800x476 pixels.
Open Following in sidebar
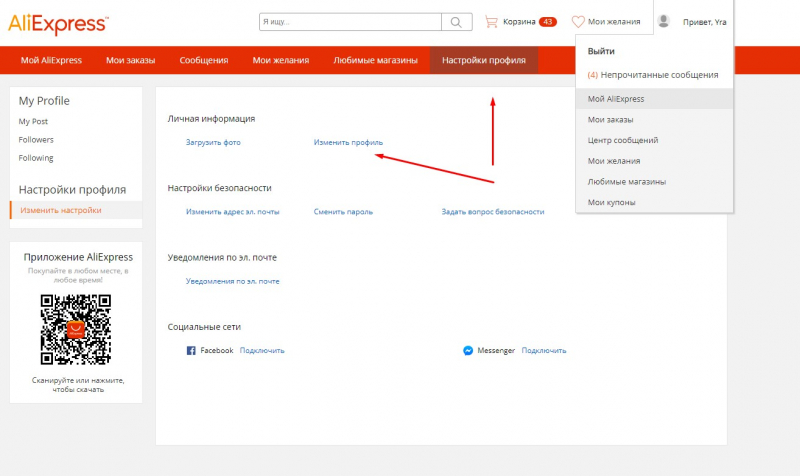pos(36,158)
